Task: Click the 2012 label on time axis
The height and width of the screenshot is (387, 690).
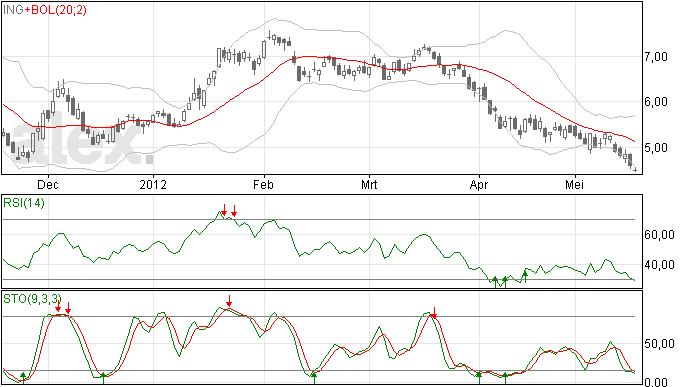Action: 153,184
